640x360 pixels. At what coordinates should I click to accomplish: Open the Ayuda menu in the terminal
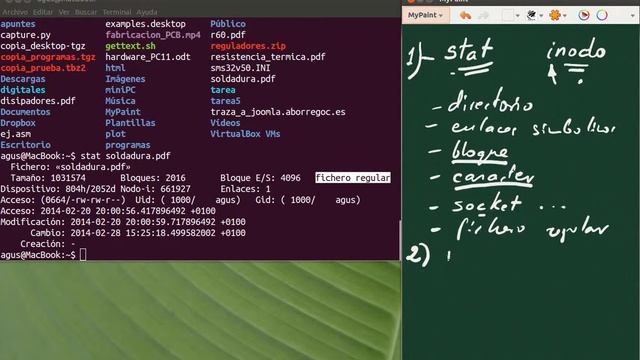[147, 12]
